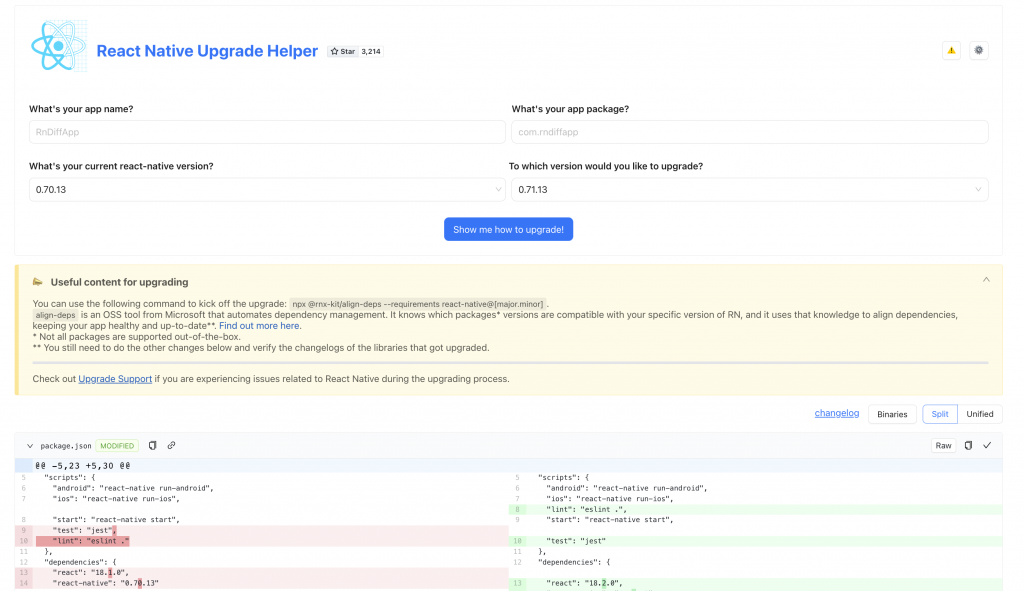
Task: Click the React logo icon
Action: pos(59,46)
